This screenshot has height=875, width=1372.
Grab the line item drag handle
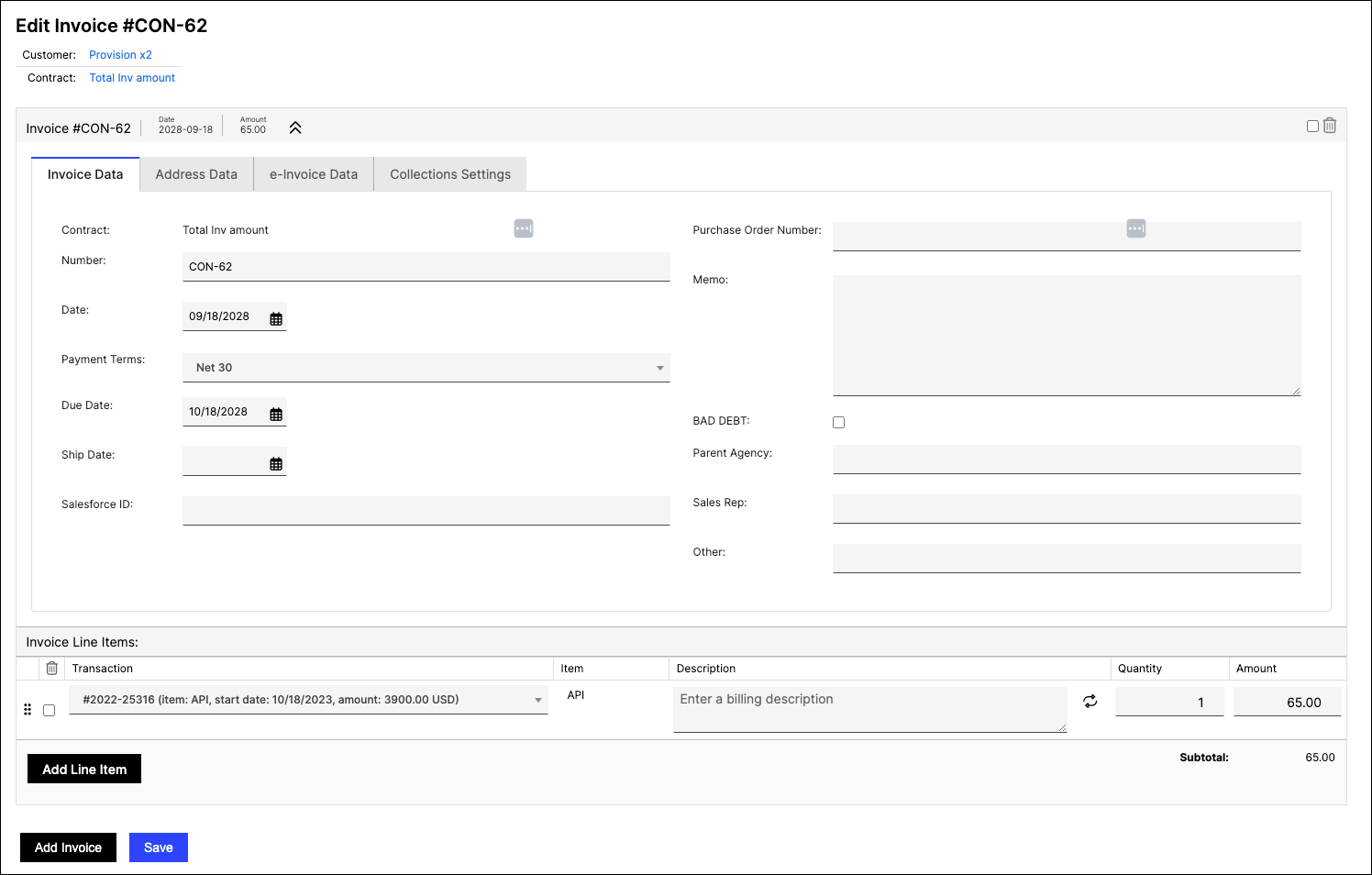coord(28,709)
